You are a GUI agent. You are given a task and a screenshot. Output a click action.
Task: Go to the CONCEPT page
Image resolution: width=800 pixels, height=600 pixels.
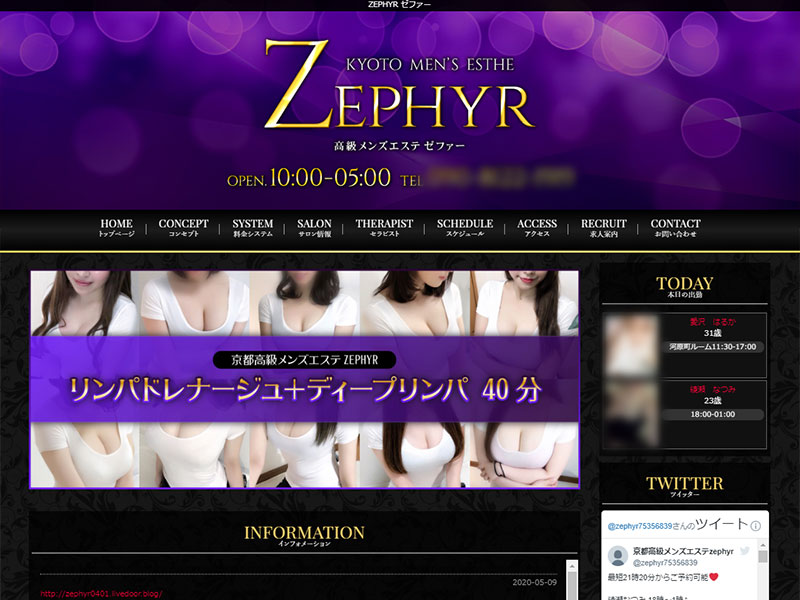pyautogui.click(x=183, y=228)
